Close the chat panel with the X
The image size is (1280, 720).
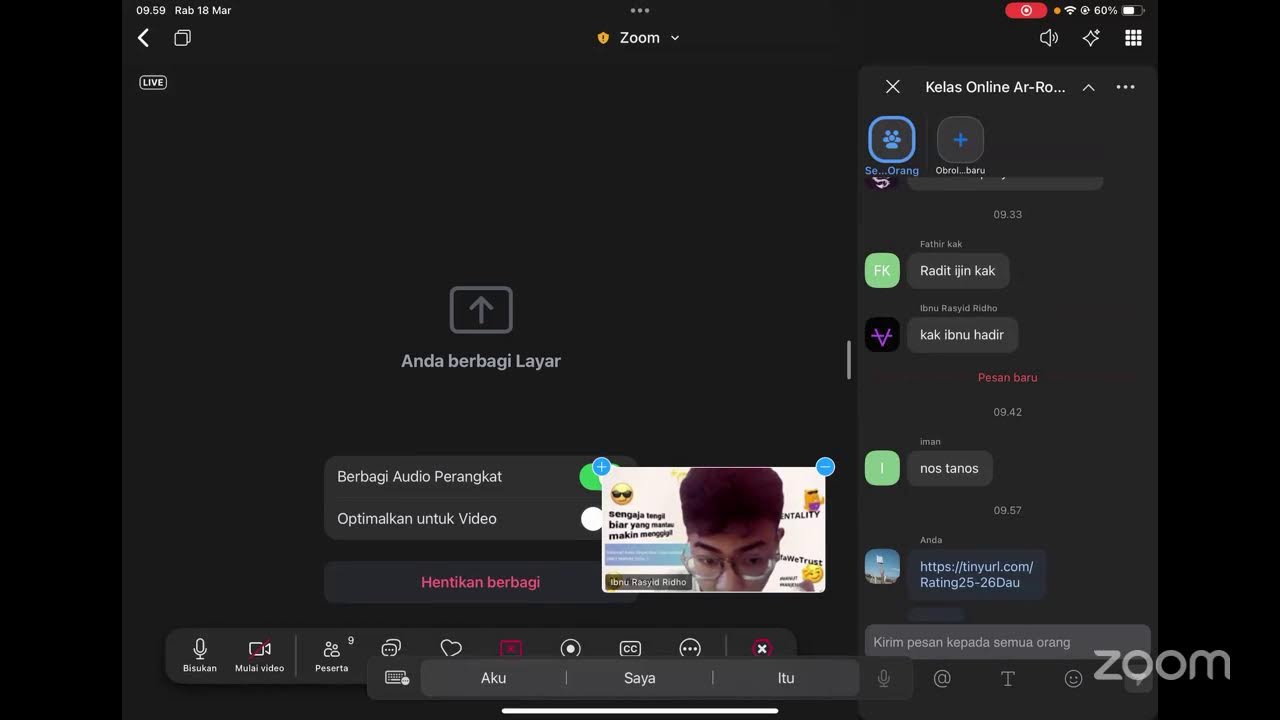pos(893,87)
